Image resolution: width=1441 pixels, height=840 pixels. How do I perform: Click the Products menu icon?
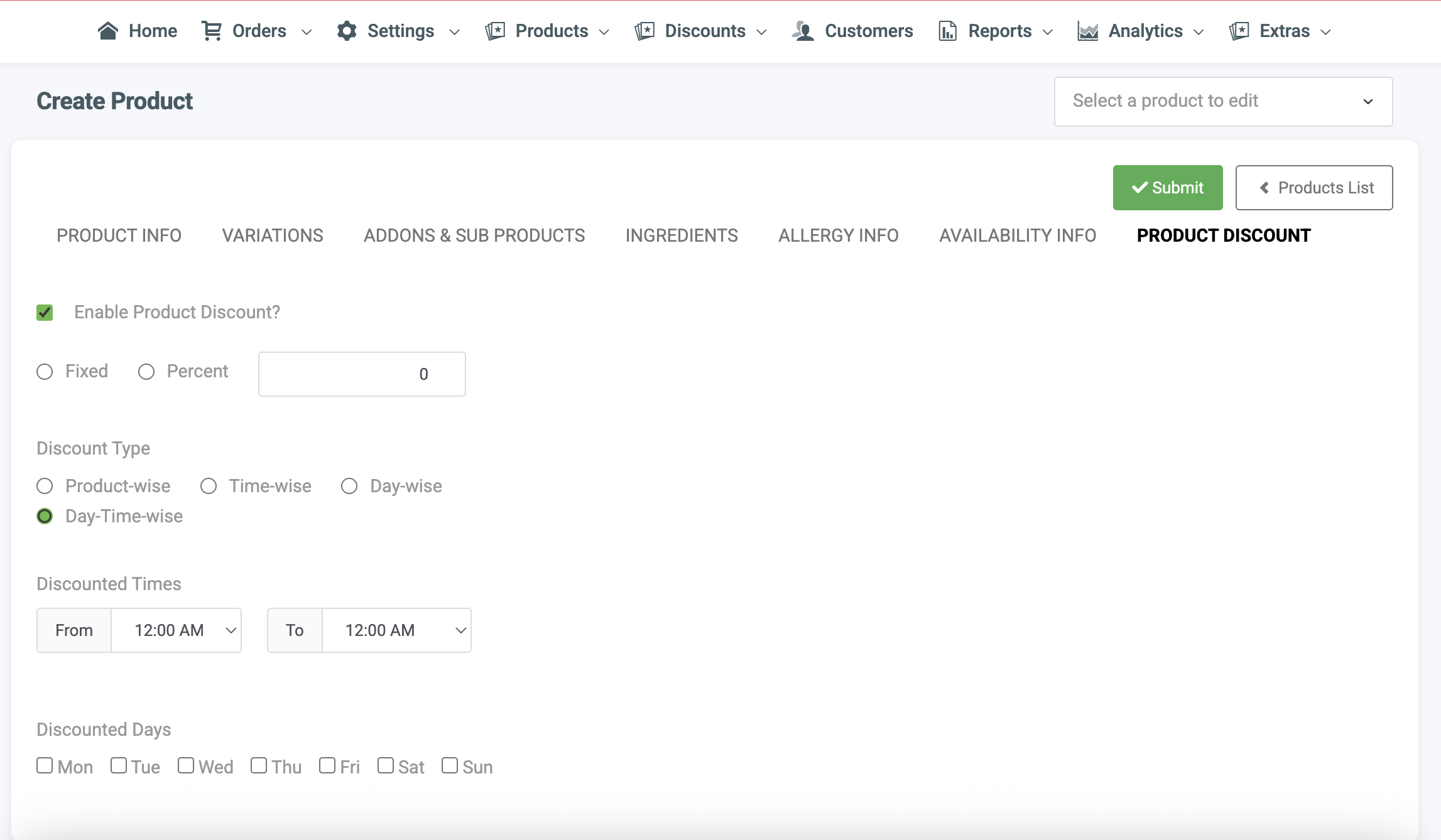point(495,31)
